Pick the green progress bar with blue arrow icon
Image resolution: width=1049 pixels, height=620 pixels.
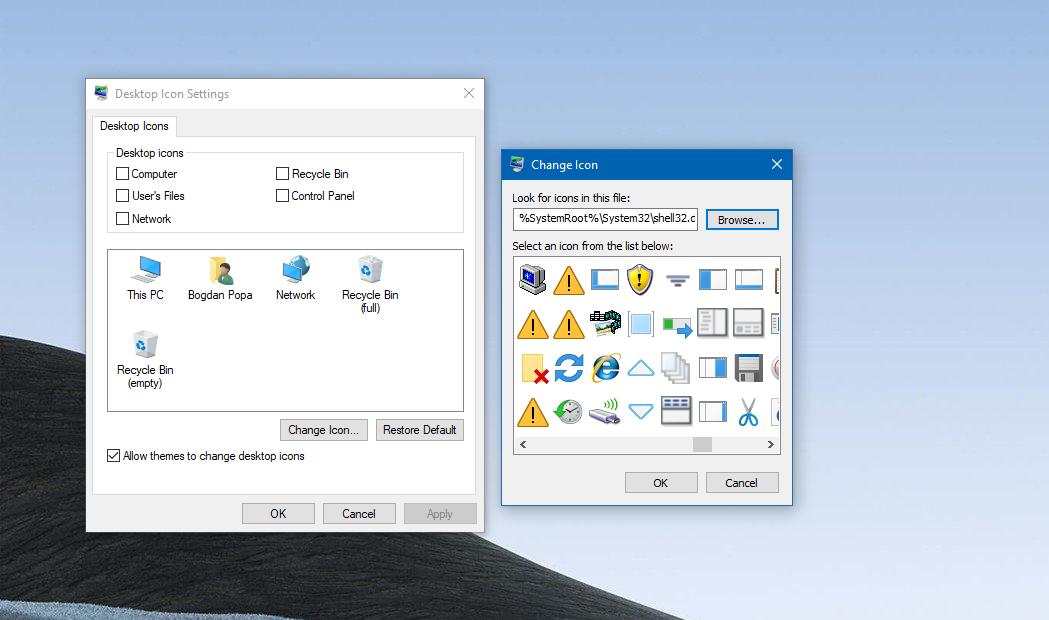(677, 326)
